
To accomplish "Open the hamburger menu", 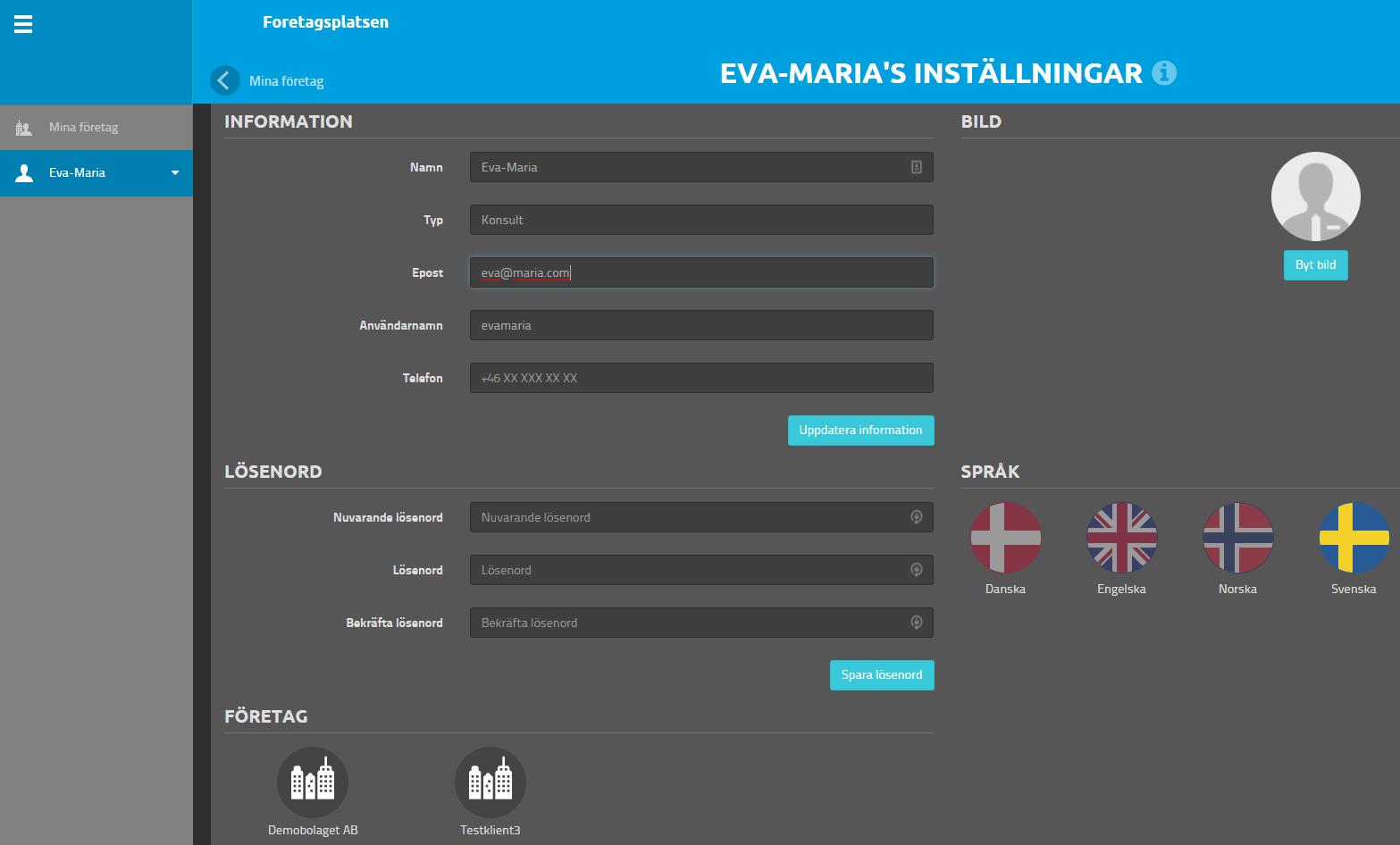I will click(x=23, y=24).
